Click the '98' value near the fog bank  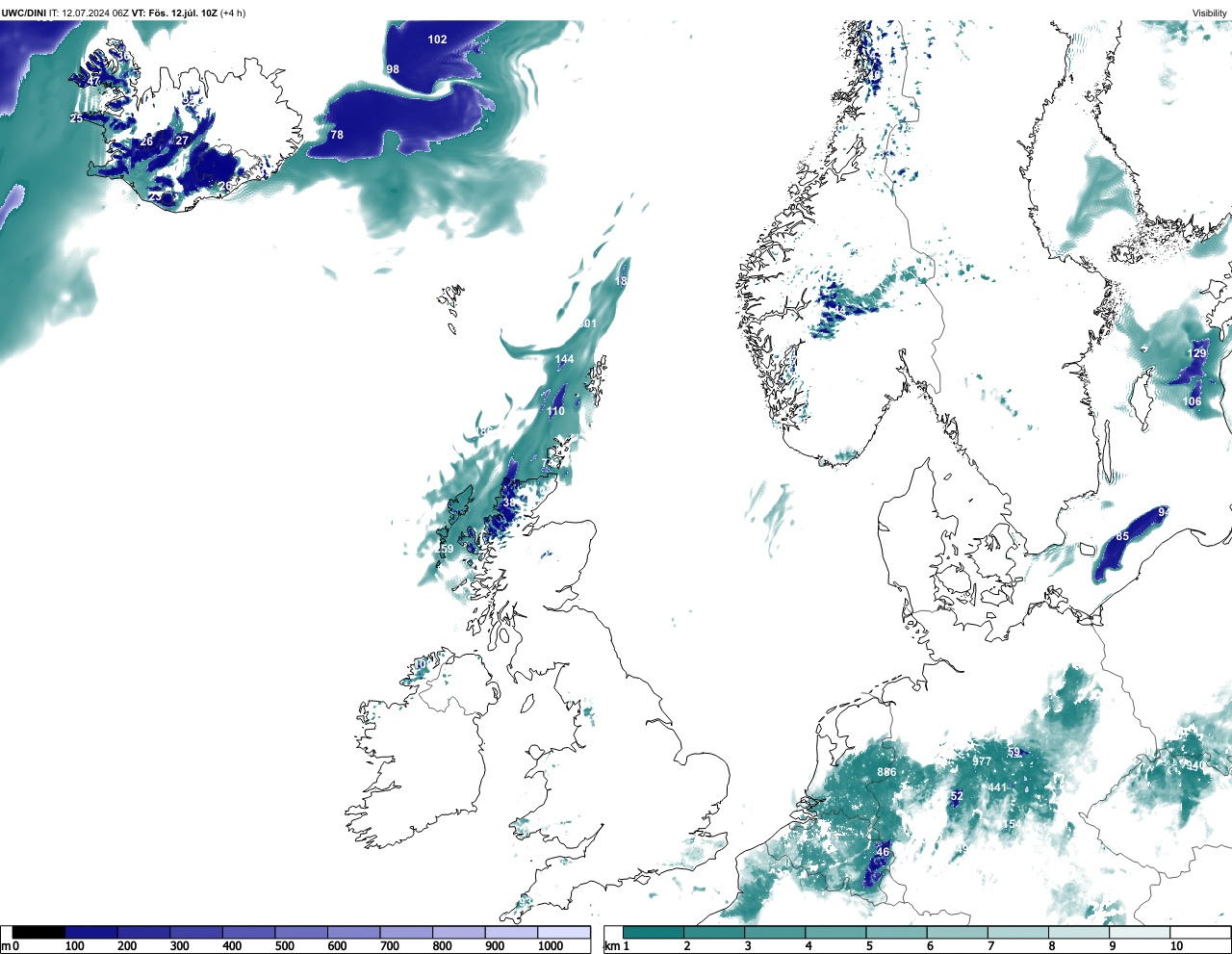click(x=393, y=69)
